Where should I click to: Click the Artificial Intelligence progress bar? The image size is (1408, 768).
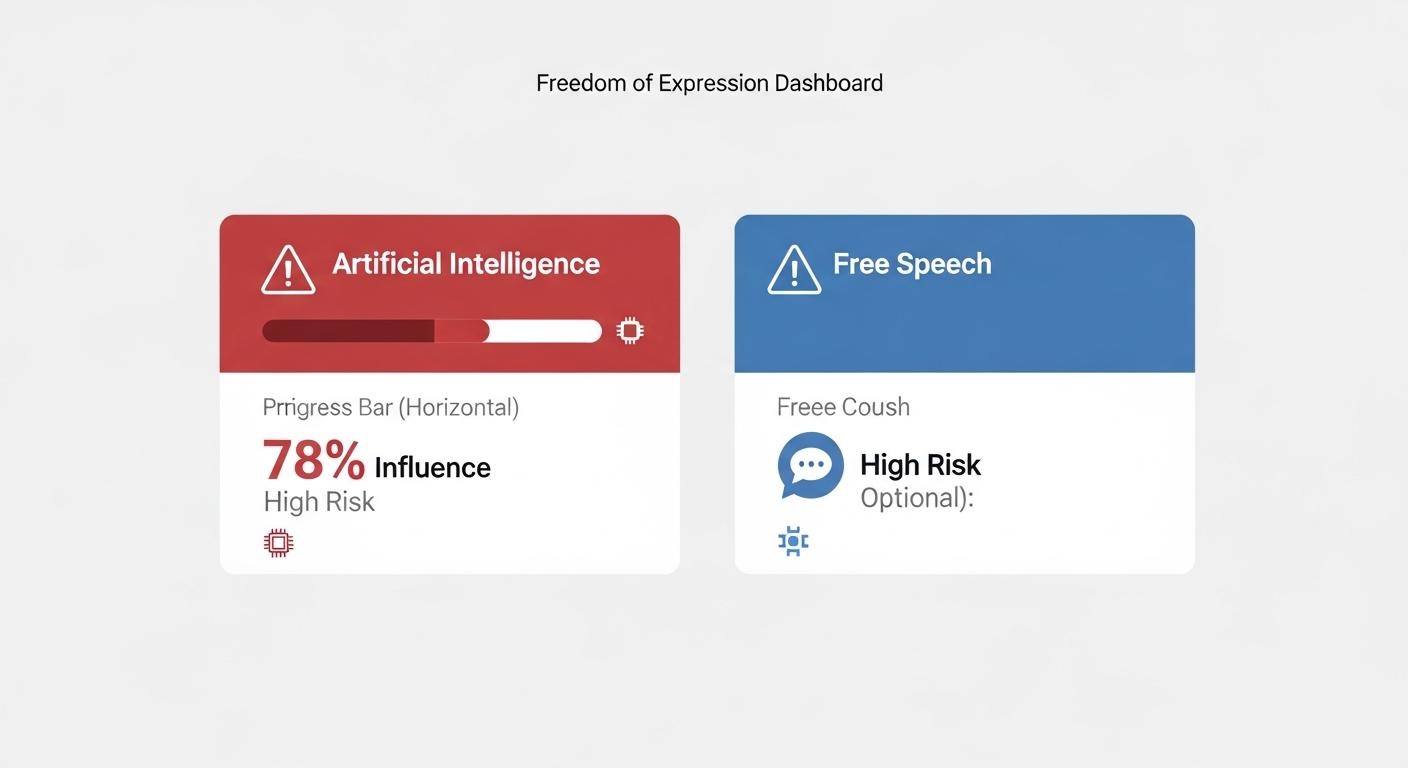[431, 331]
